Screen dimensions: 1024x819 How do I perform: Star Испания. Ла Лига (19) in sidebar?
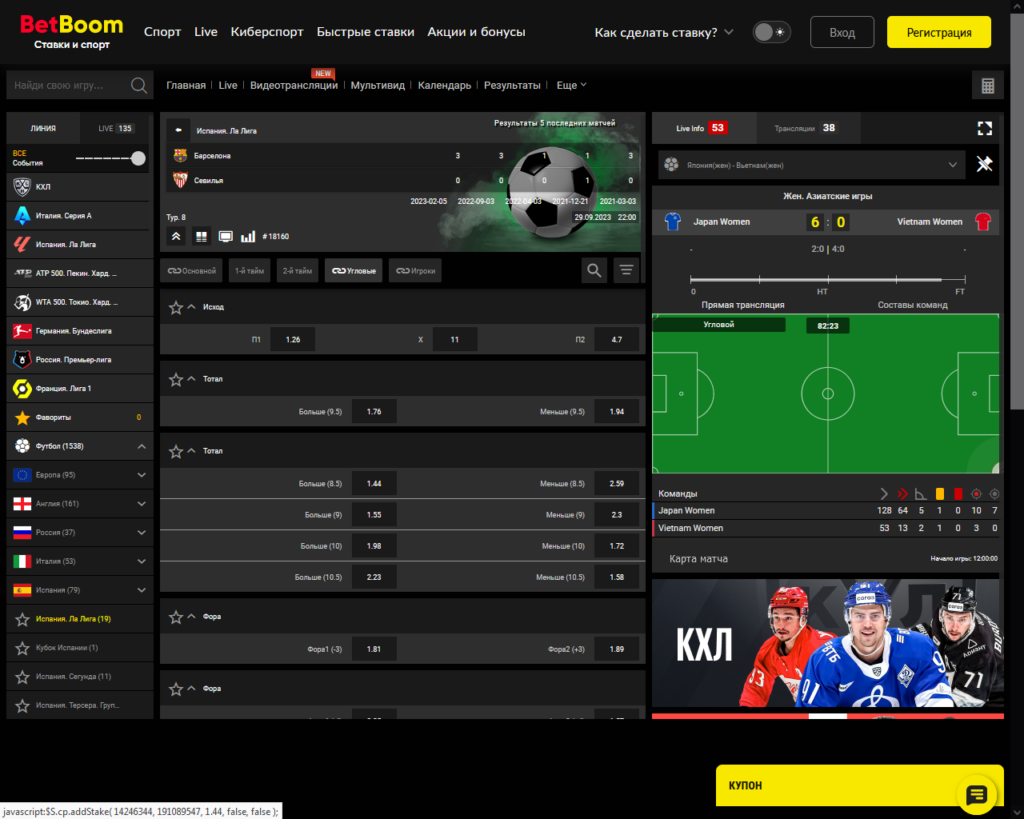click(x=22, y=619)
